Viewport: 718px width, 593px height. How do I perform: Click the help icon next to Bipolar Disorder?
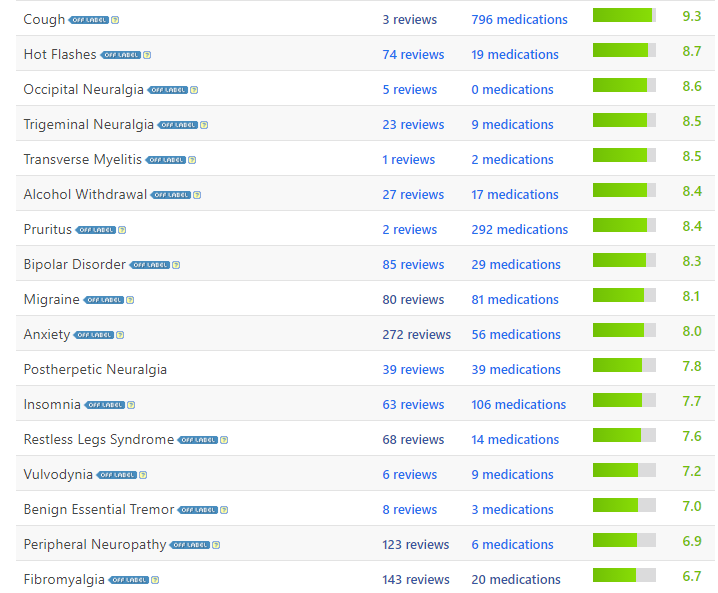coord(176,265)
